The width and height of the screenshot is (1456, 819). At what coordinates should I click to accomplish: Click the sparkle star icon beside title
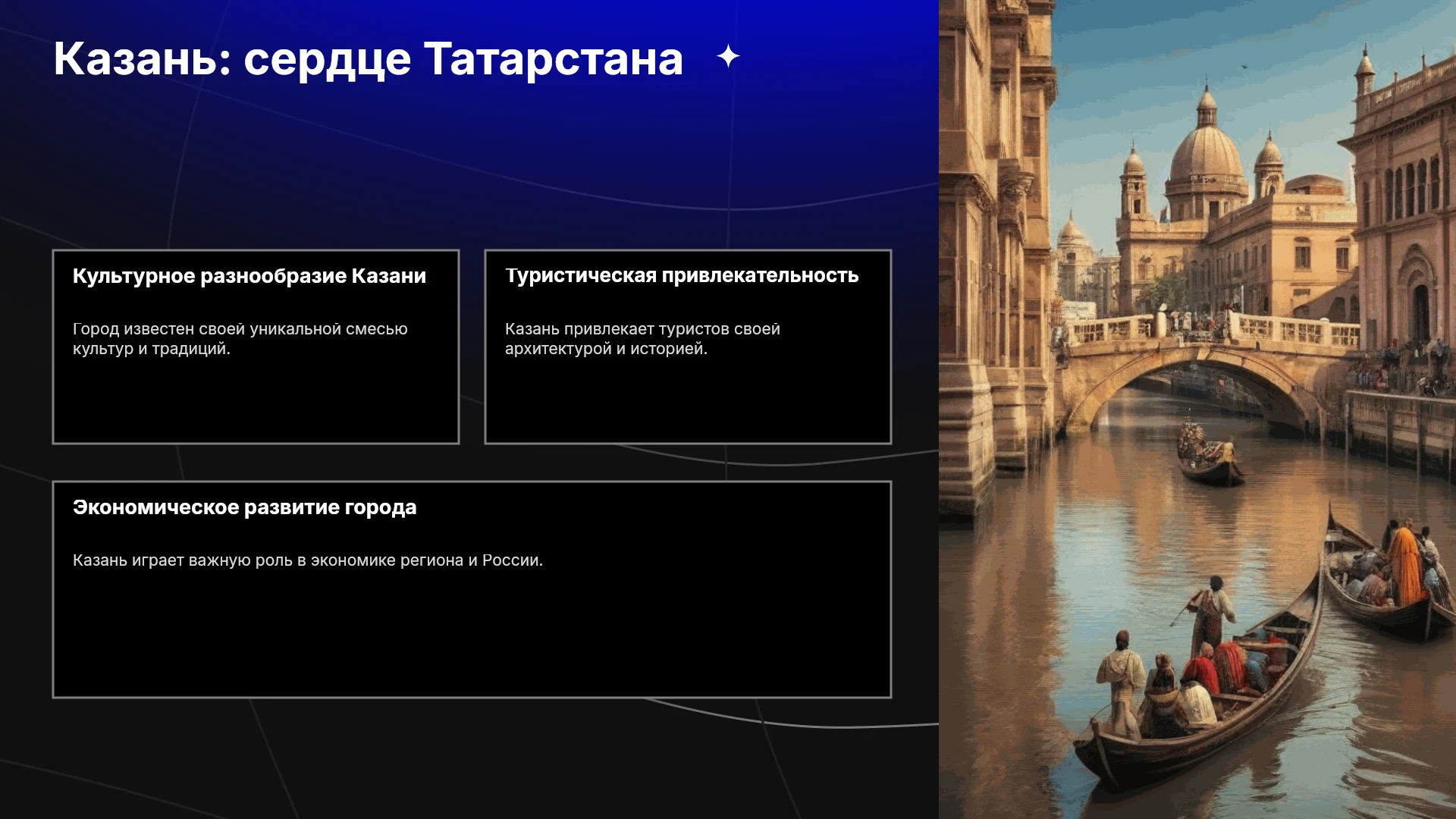pos(728,57)
